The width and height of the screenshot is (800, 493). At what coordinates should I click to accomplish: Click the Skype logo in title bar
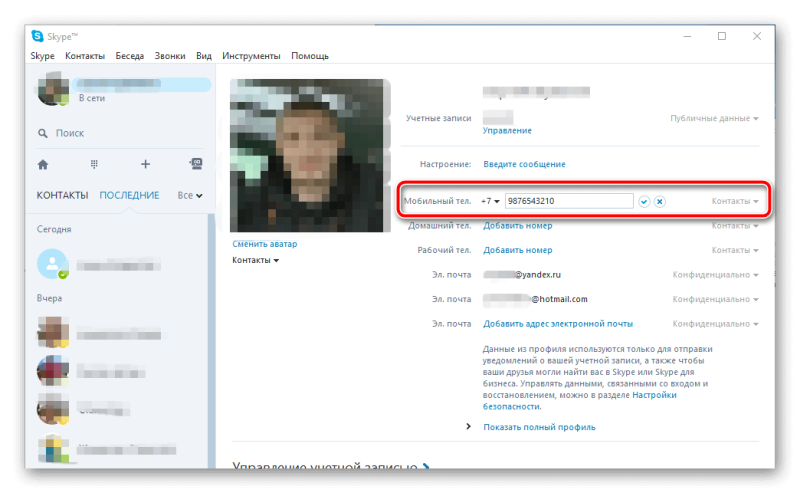[x=37, y=36]
